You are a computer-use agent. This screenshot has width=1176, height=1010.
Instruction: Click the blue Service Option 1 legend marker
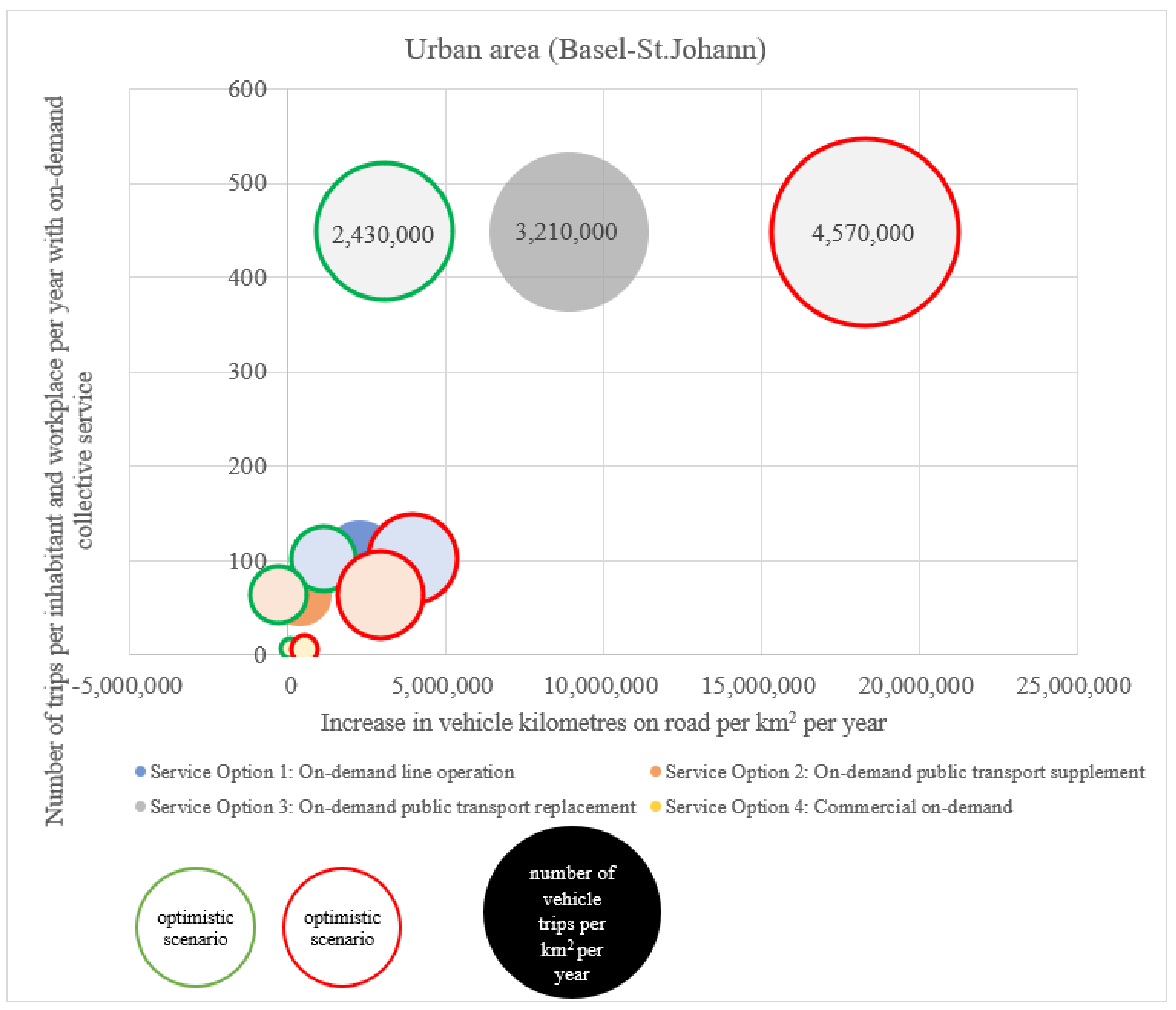140,772
